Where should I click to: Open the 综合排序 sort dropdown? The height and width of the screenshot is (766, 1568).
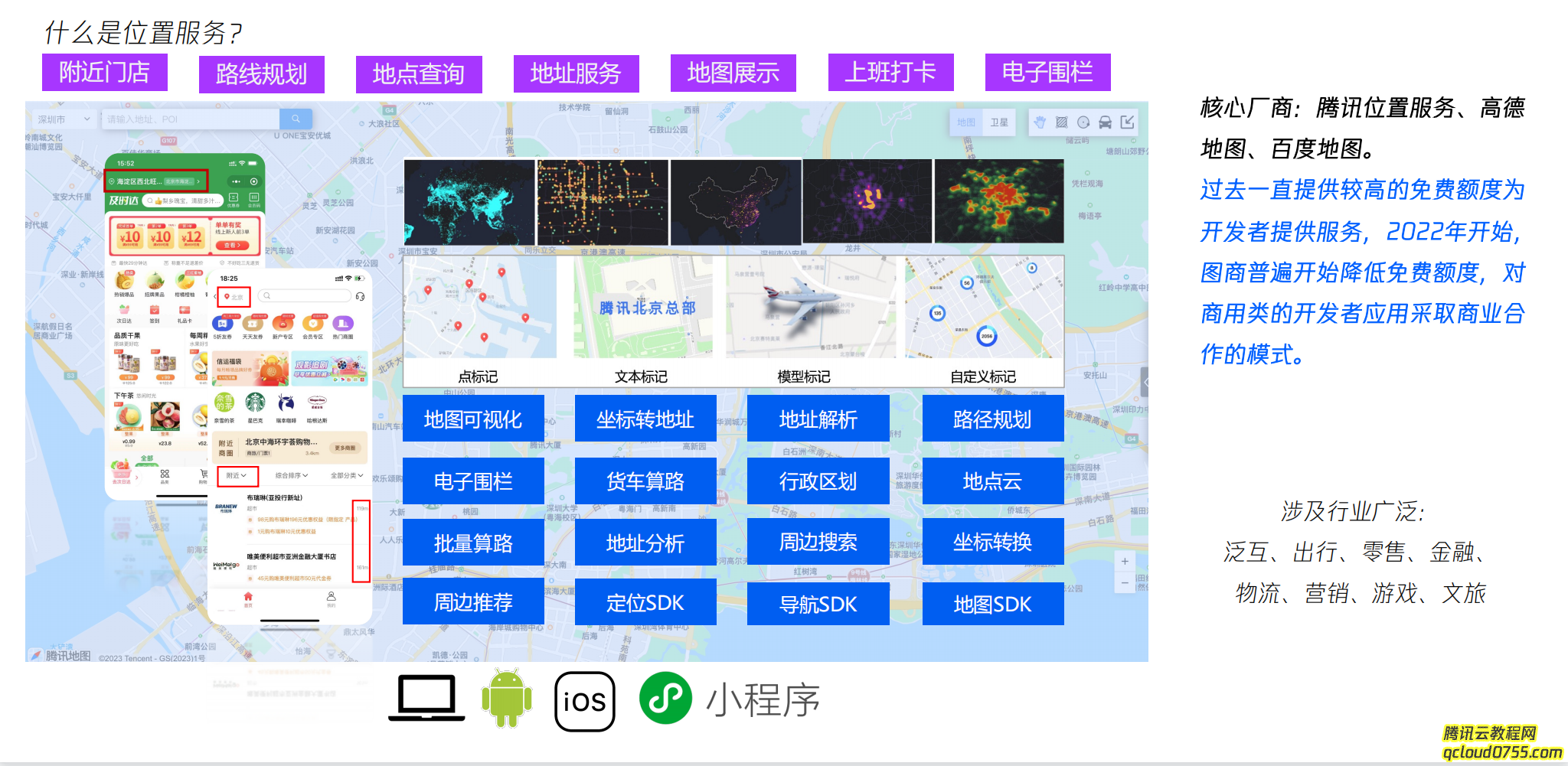[x=291, y=475]
